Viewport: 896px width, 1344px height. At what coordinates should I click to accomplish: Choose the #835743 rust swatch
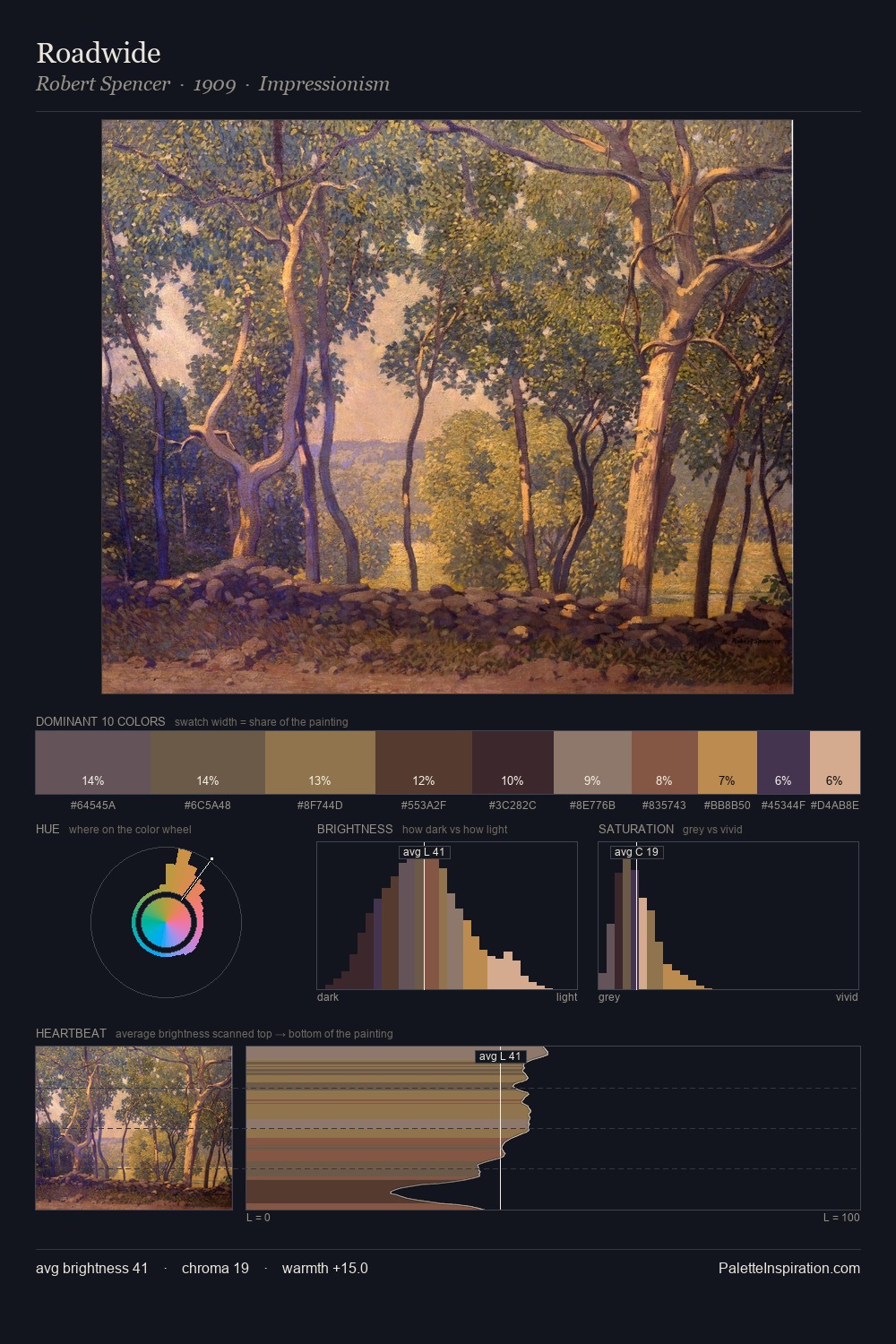[x=664, y=762]
